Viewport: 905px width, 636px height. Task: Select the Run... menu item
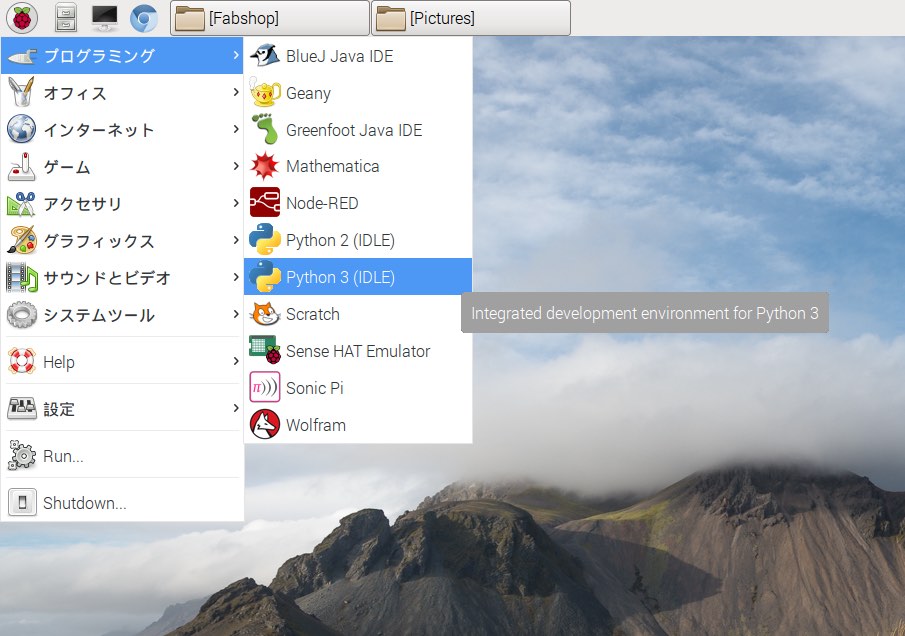pyautogui.click(x=122, y=456)
